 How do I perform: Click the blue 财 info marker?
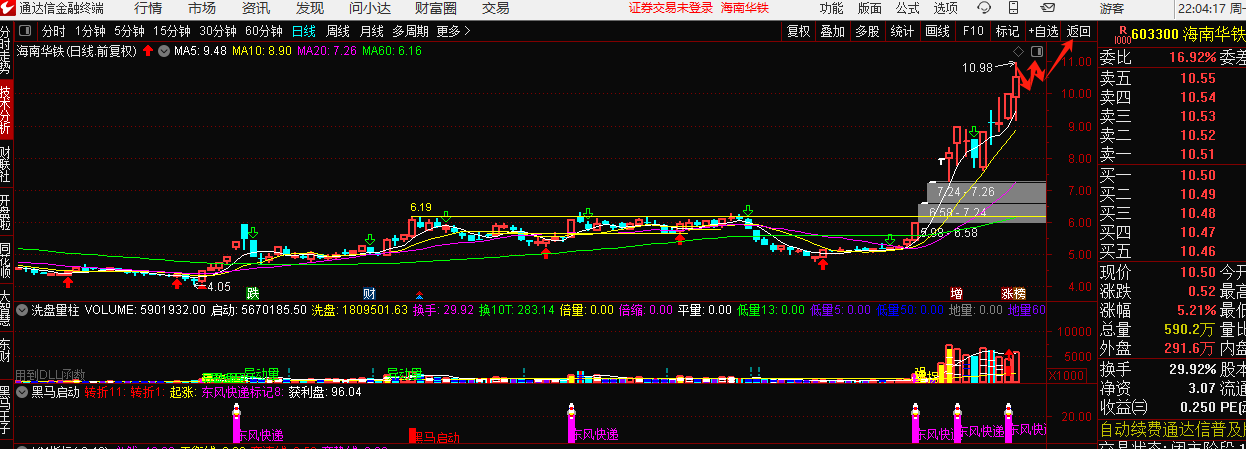click(369, 293)
